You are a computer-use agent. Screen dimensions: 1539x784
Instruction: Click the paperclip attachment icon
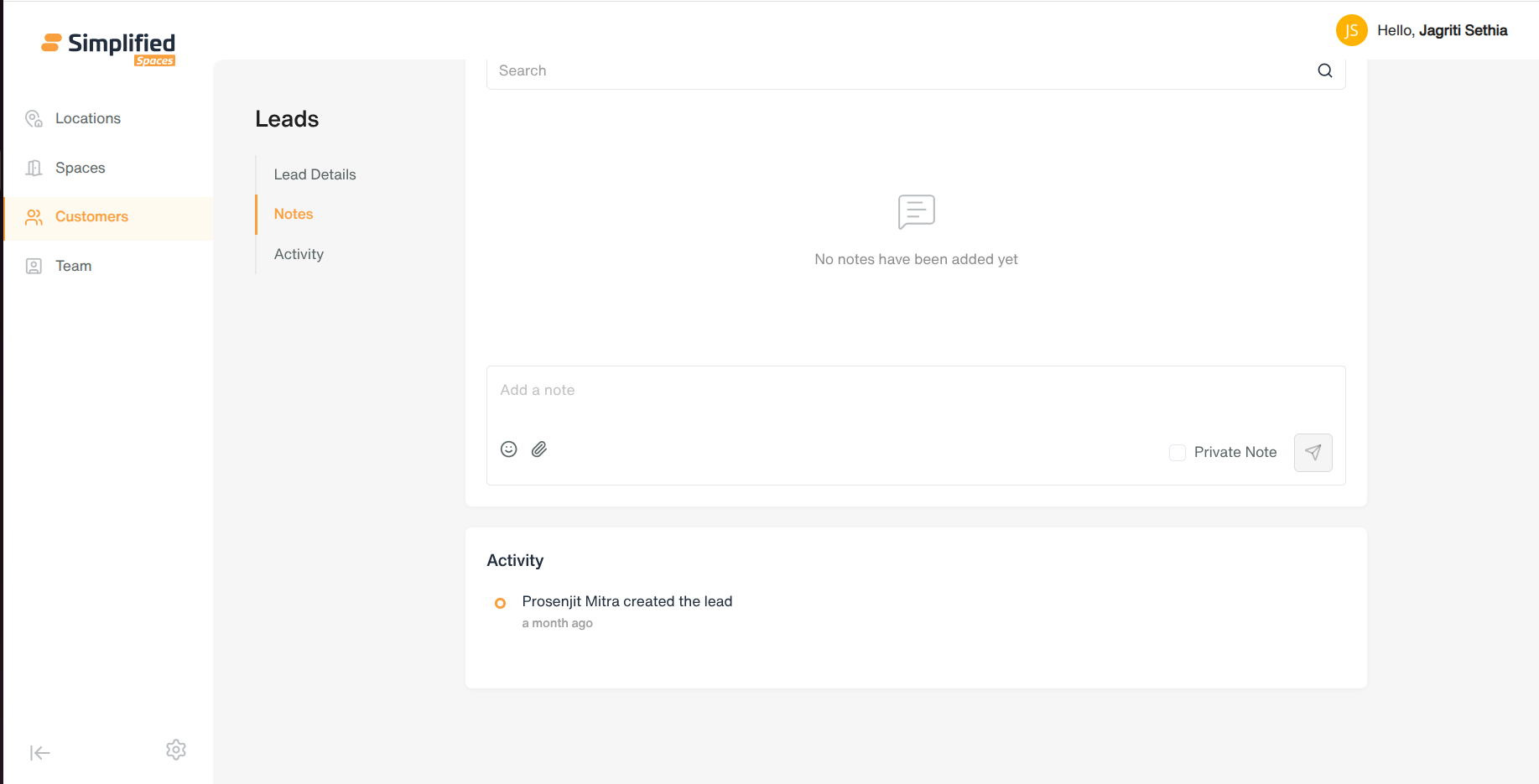tap(539, 449)
